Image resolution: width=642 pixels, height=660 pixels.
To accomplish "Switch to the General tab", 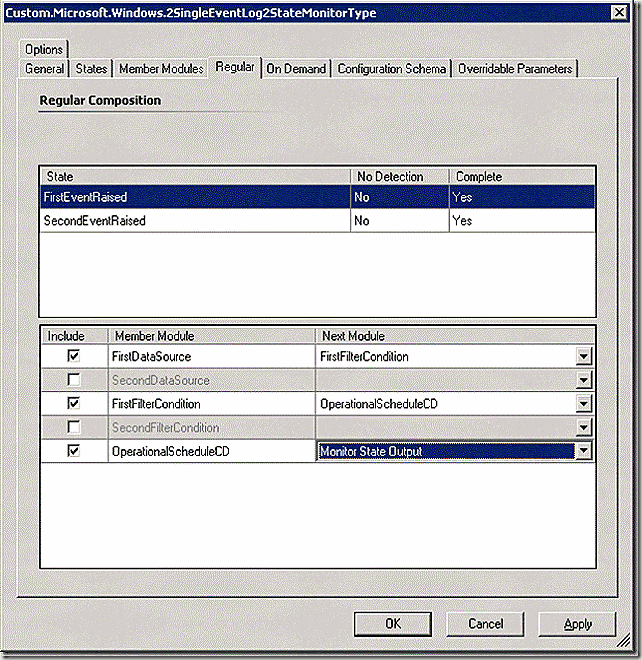I will pos(44,69).
